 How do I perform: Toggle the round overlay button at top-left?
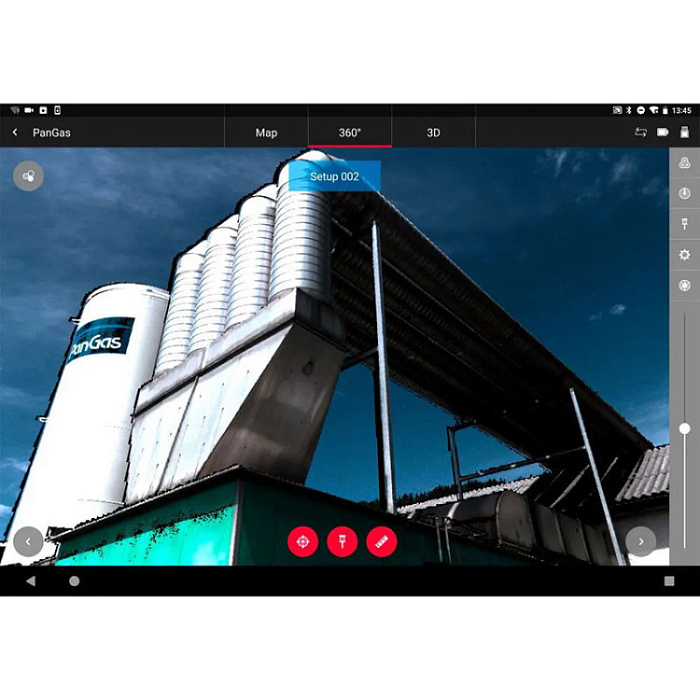(28, 176)
